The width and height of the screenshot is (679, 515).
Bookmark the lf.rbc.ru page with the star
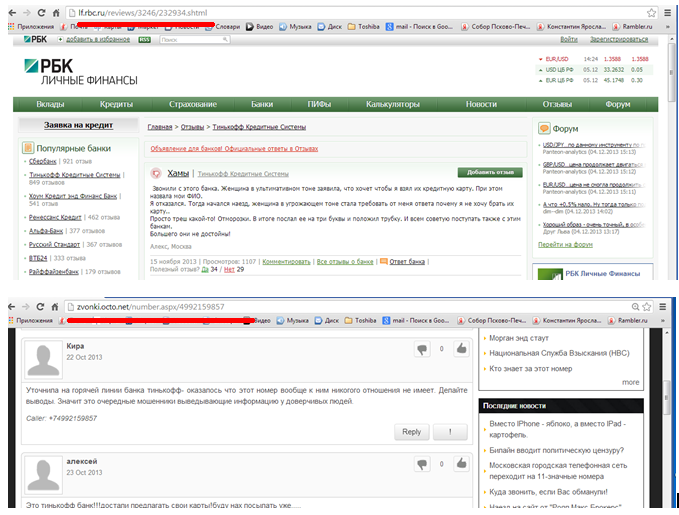click(x=651, y=13)
